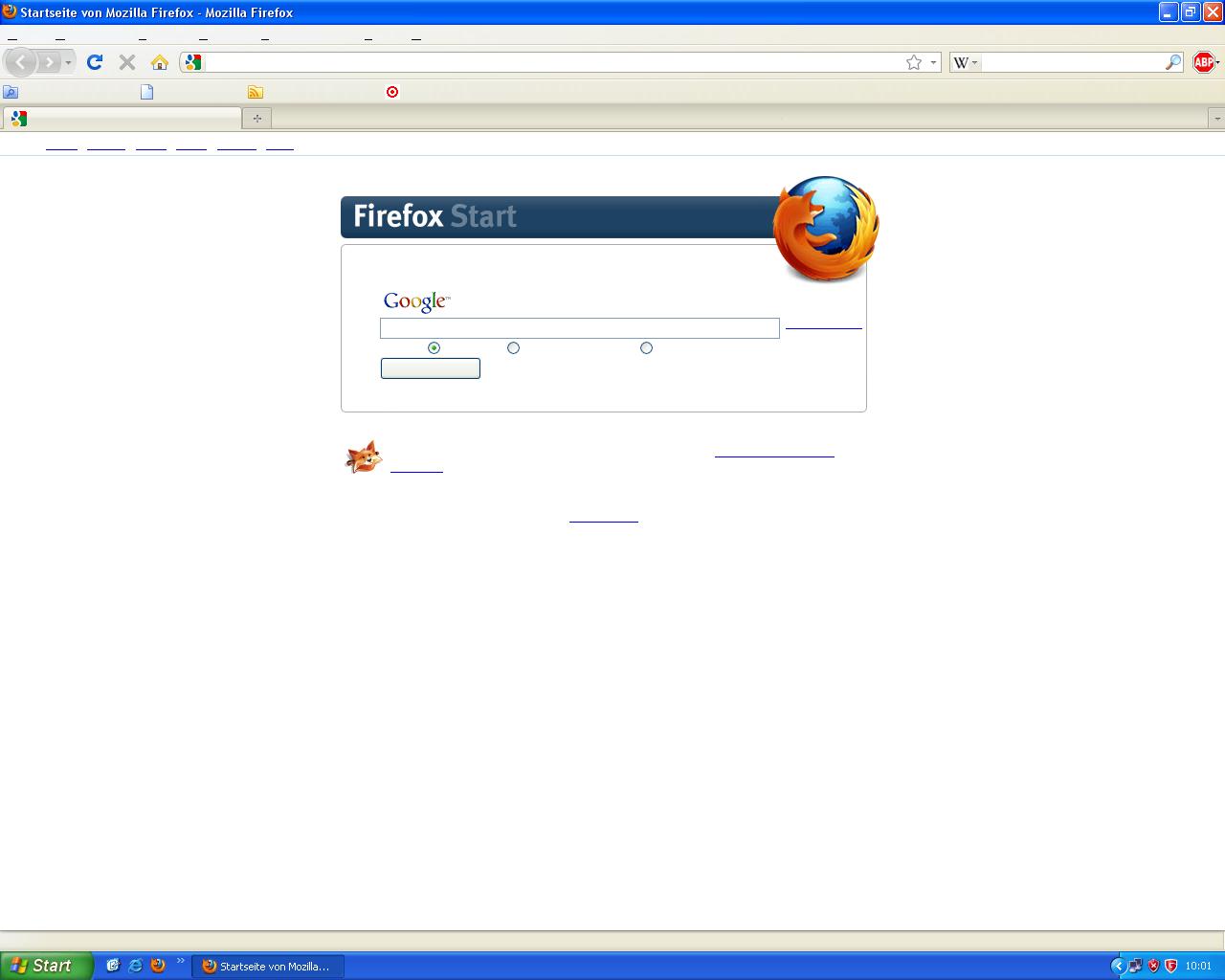This screenshot has height=980, width=1225.
Task: Stop loading with the X icon
Action: coord(126,62)
